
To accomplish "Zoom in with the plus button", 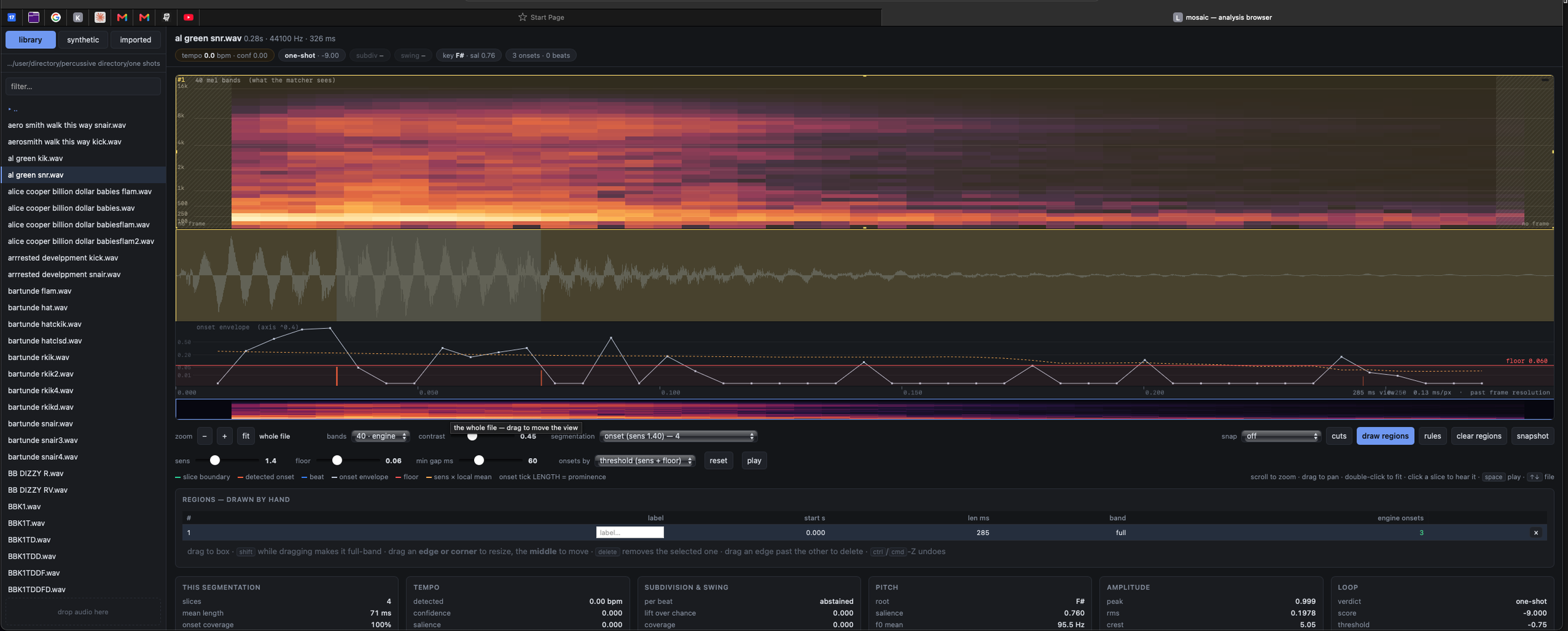I will click(x=225, y=436).
